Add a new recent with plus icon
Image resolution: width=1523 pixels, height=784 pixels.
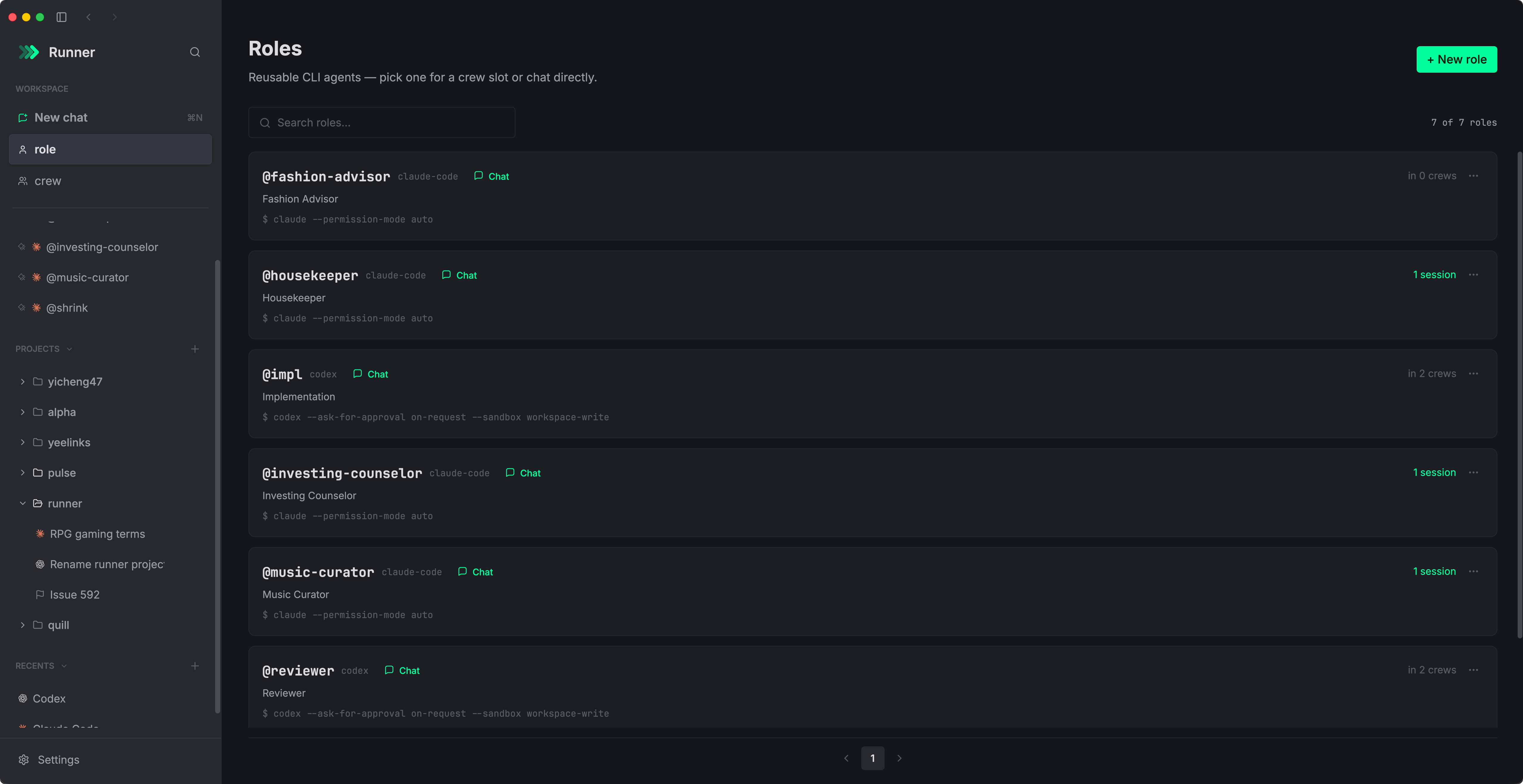click(x=195, y=666)
